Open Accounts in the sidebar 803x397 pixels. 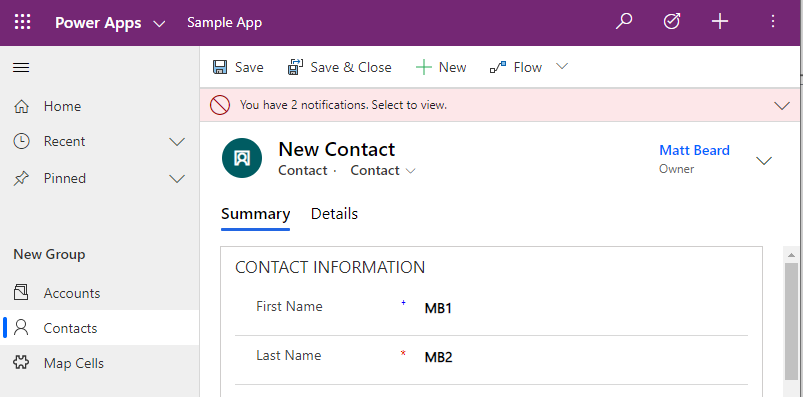100,292
